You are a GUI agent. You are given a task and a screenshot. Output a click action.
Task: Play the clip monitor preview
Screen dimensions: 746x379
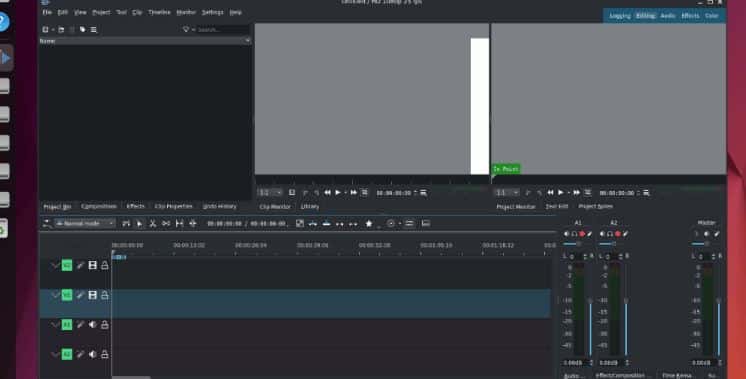pos(338,193)
